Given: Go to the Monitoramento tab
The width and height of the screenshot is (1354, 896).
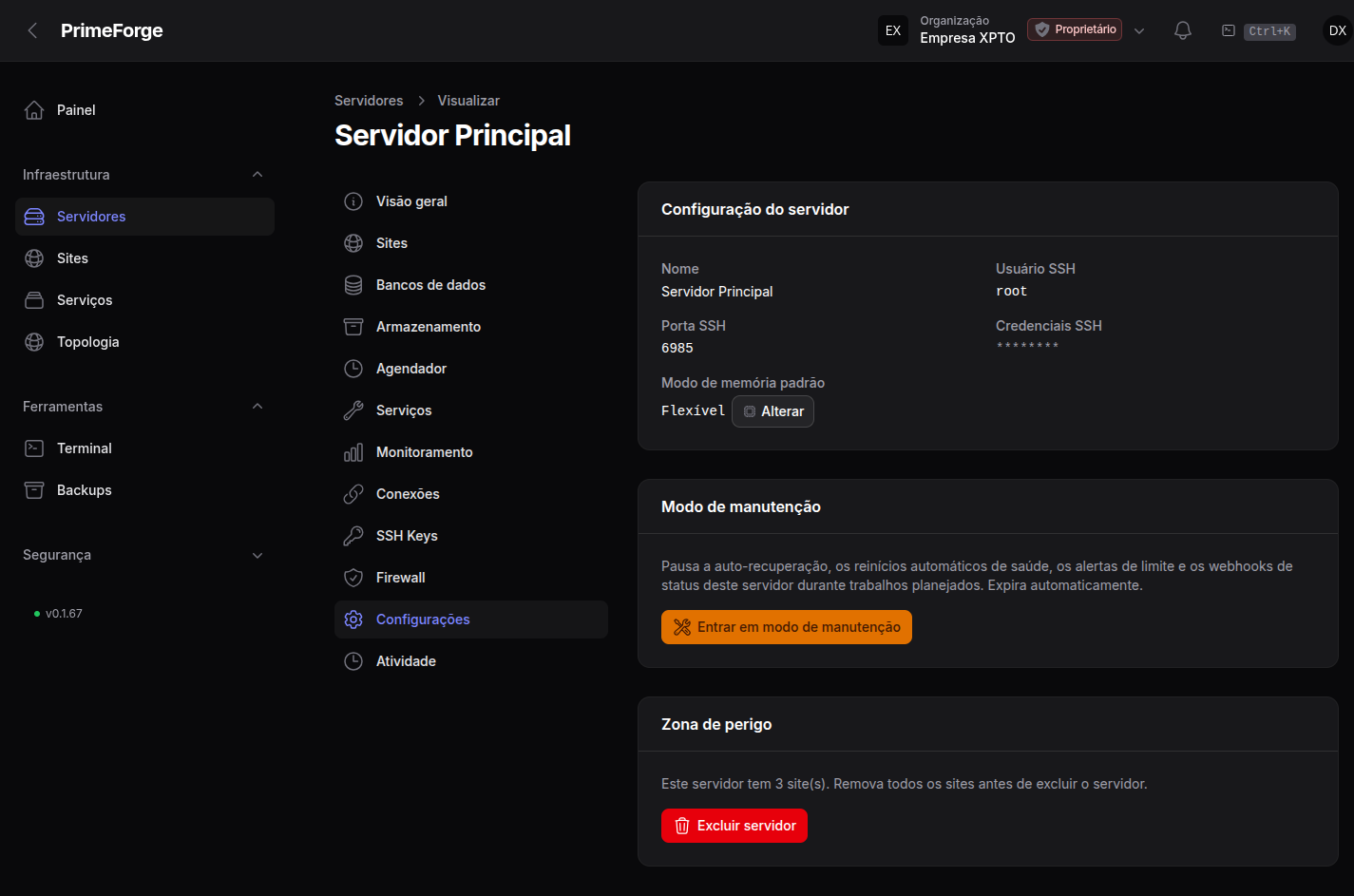Looking at the screenshot, I should tap(471, 452).
